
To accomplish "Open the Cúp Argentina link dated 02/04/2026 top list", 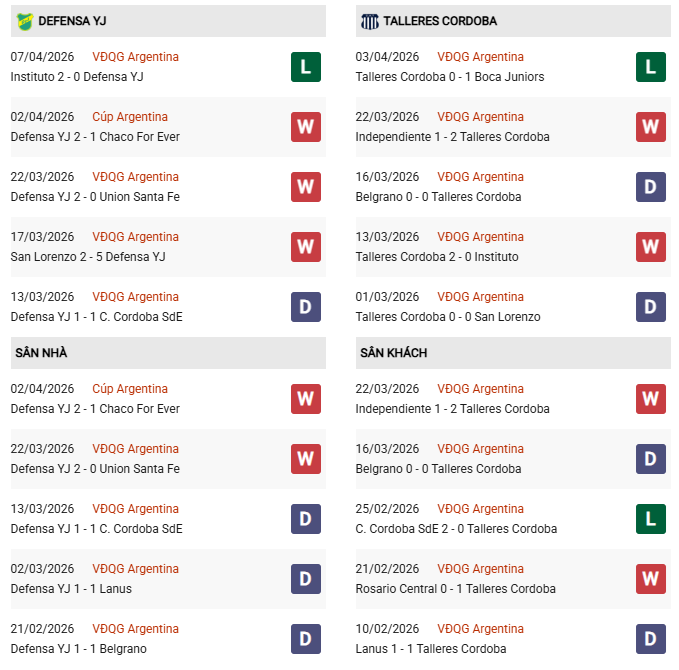I will [x=130, y=117].
